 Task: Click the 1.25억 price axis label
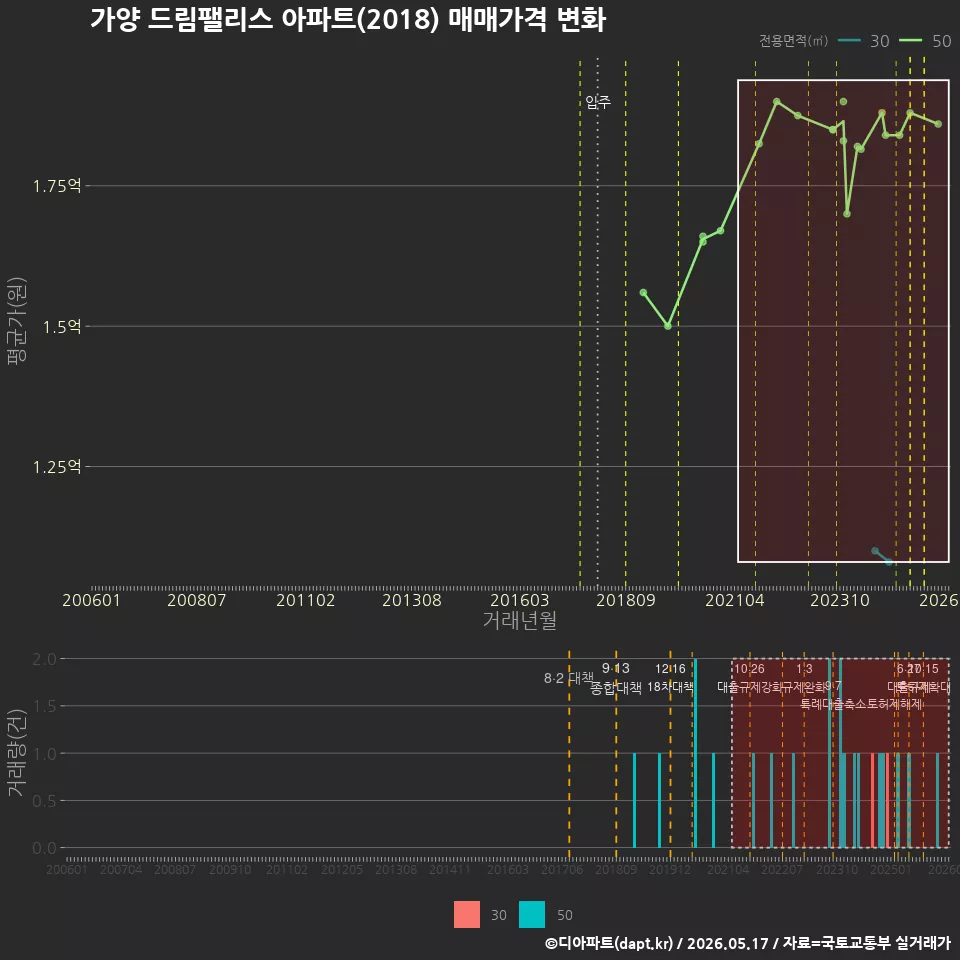[57, 467]
